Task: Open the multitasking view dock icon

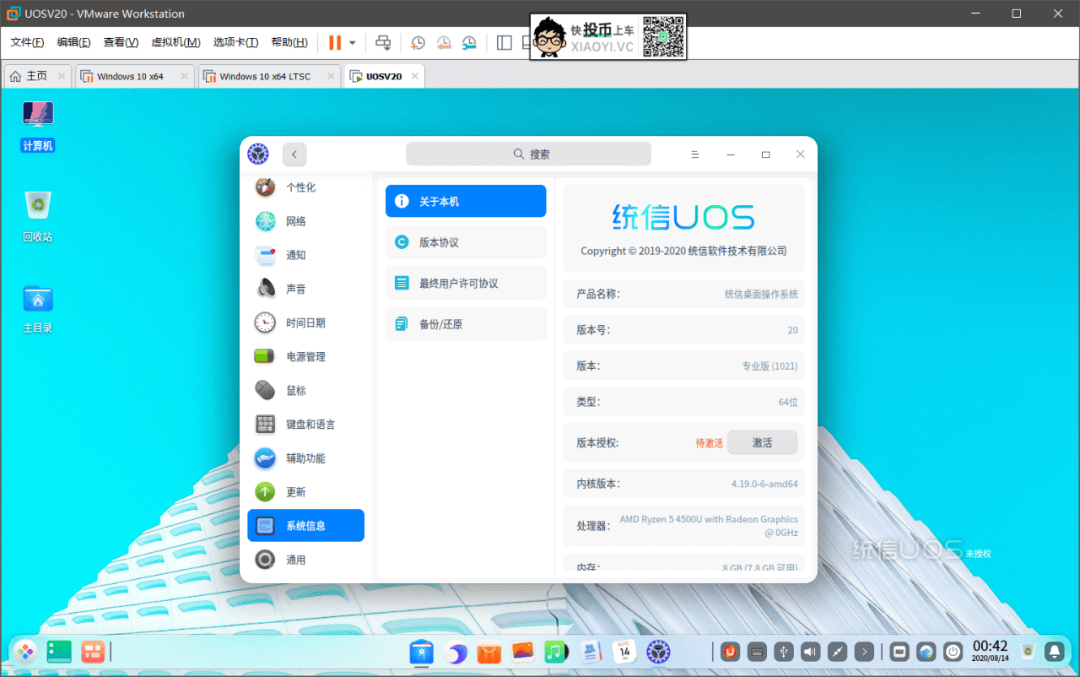Action: click(x=92, y=652)
